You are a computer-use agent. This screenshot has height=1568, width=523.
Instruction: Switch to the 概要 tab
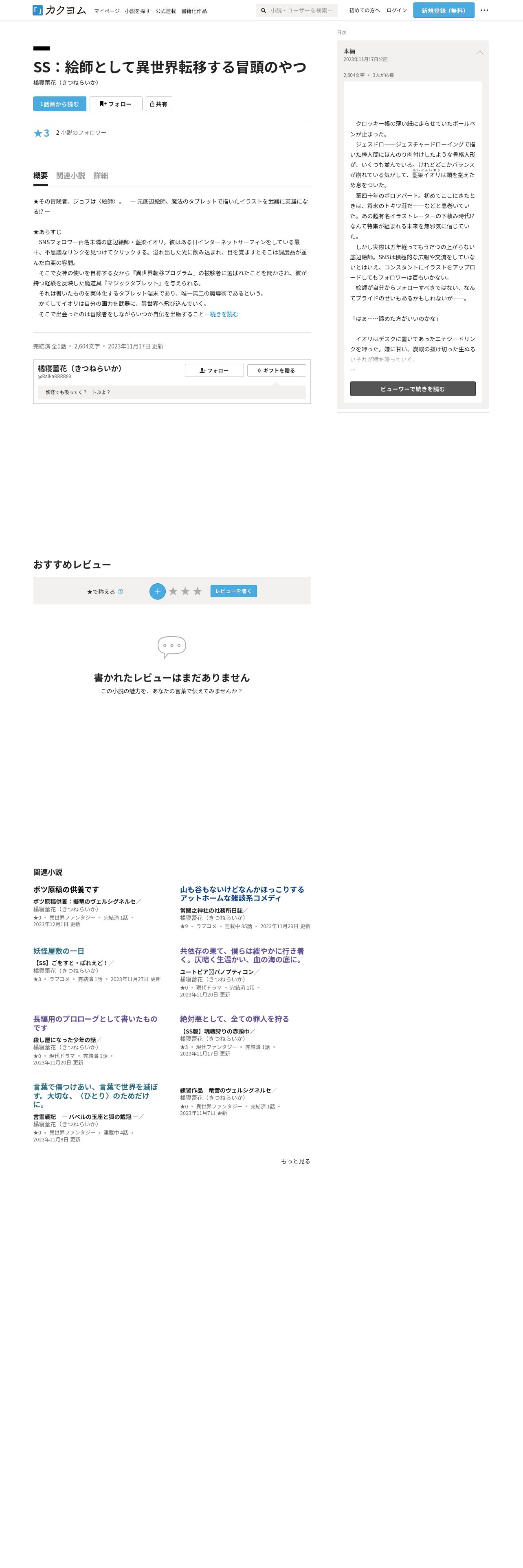pyautogui.click(x=40, y=176)
